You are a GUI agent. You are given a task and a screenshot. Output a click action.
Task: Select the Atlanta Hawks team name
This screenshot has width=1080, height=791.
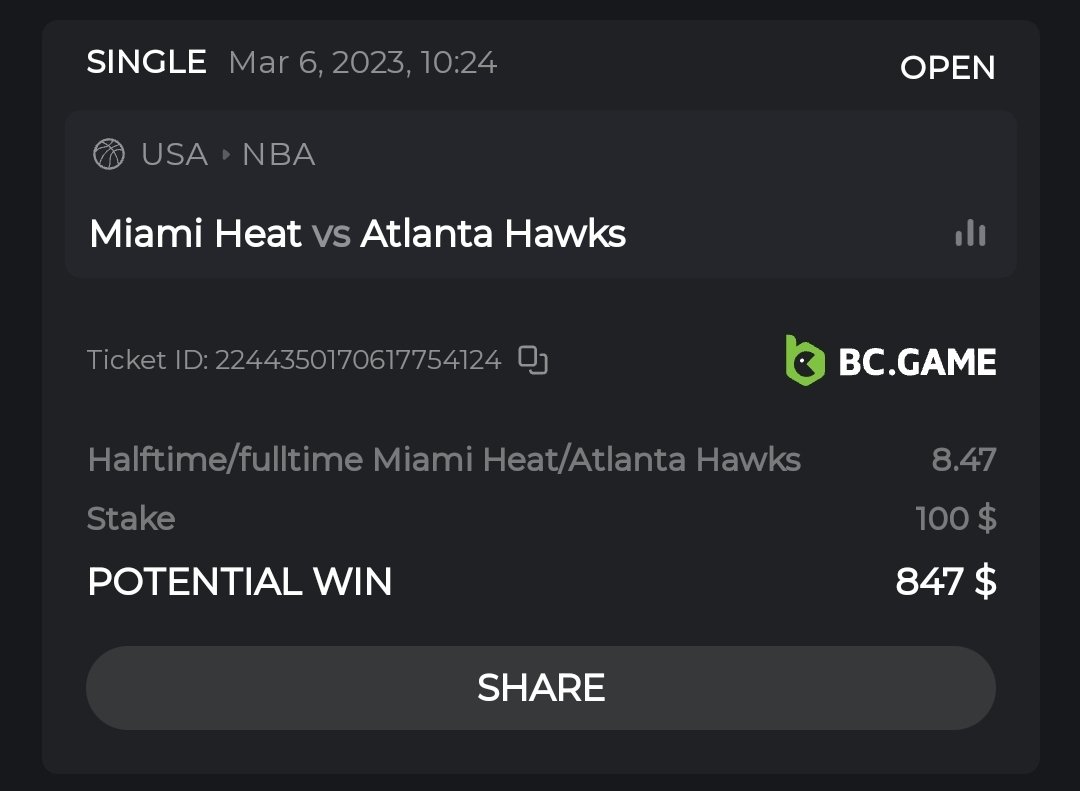coord(493,234)
